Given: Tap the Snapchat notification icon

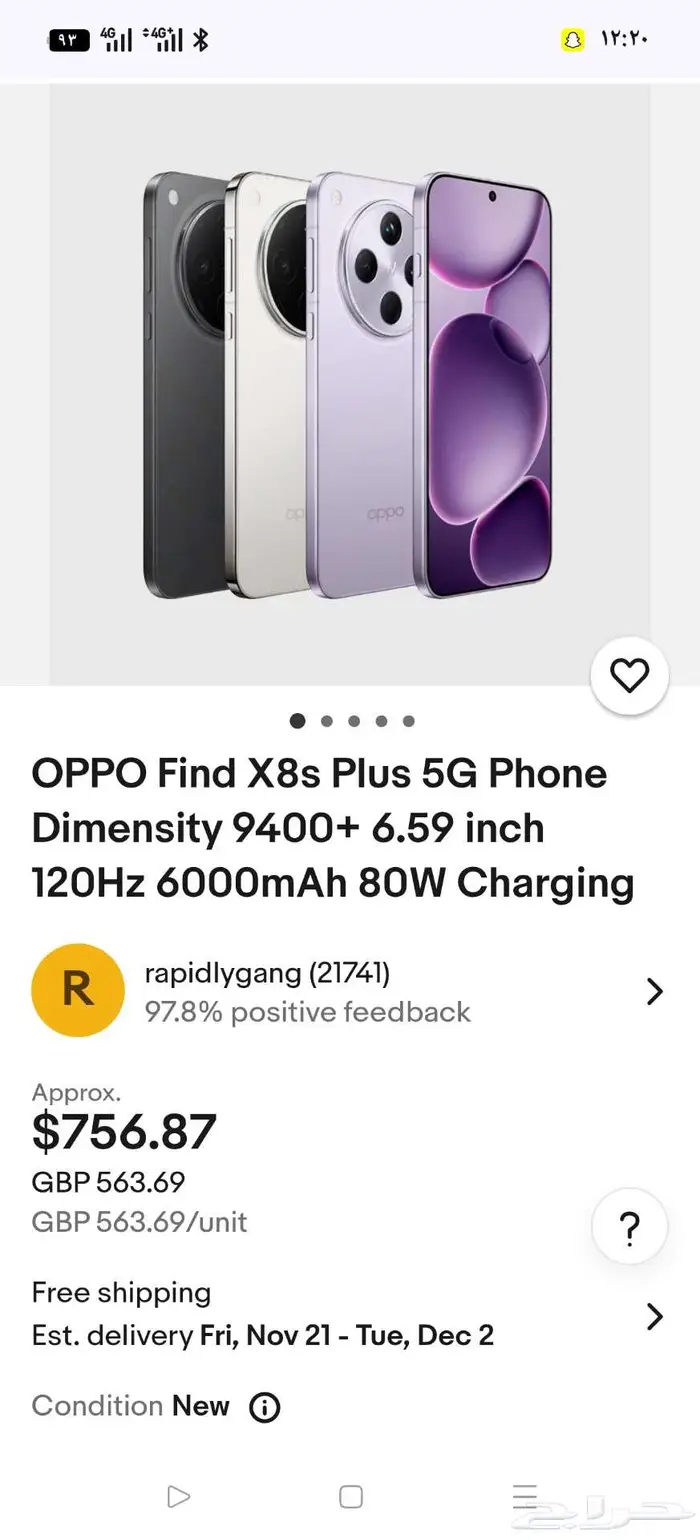Looking at the screenshot, I should point(572,40).
